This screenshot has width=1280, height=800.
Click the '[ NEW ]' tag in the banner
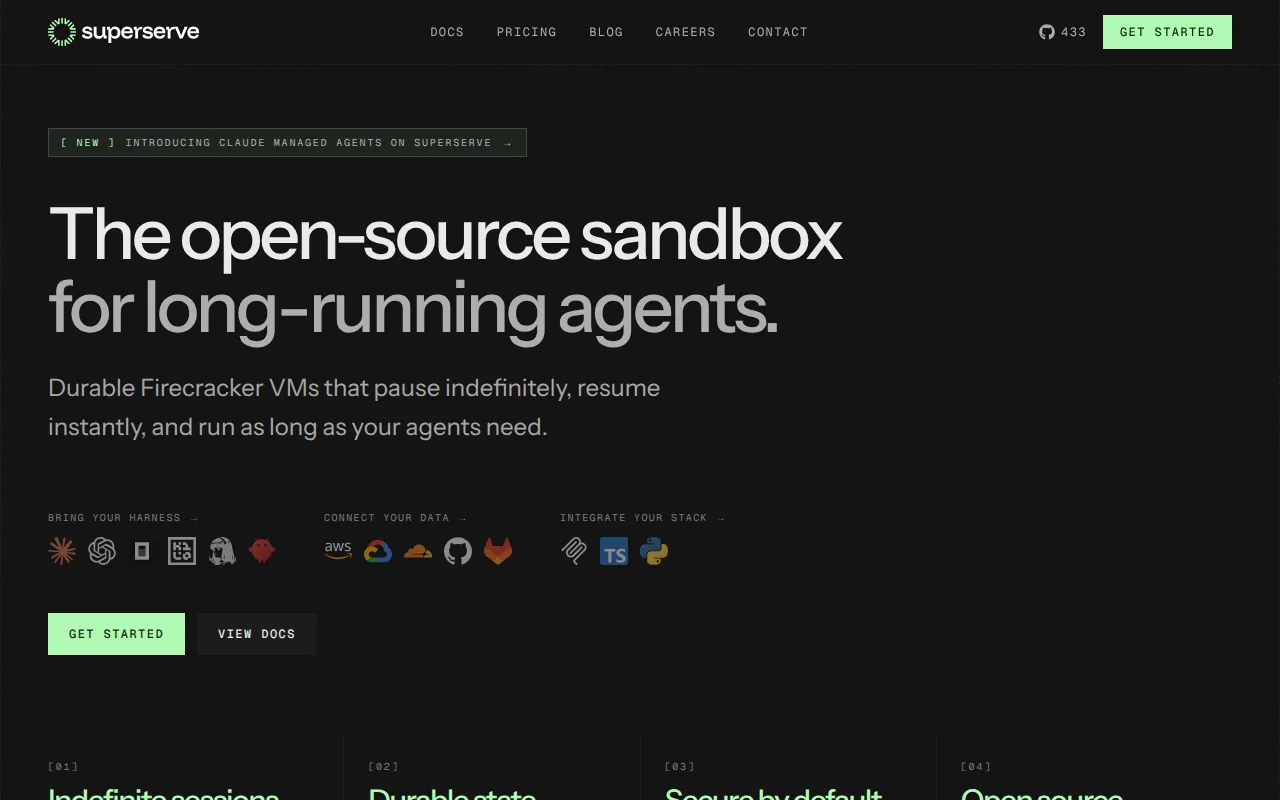(88, 143)
